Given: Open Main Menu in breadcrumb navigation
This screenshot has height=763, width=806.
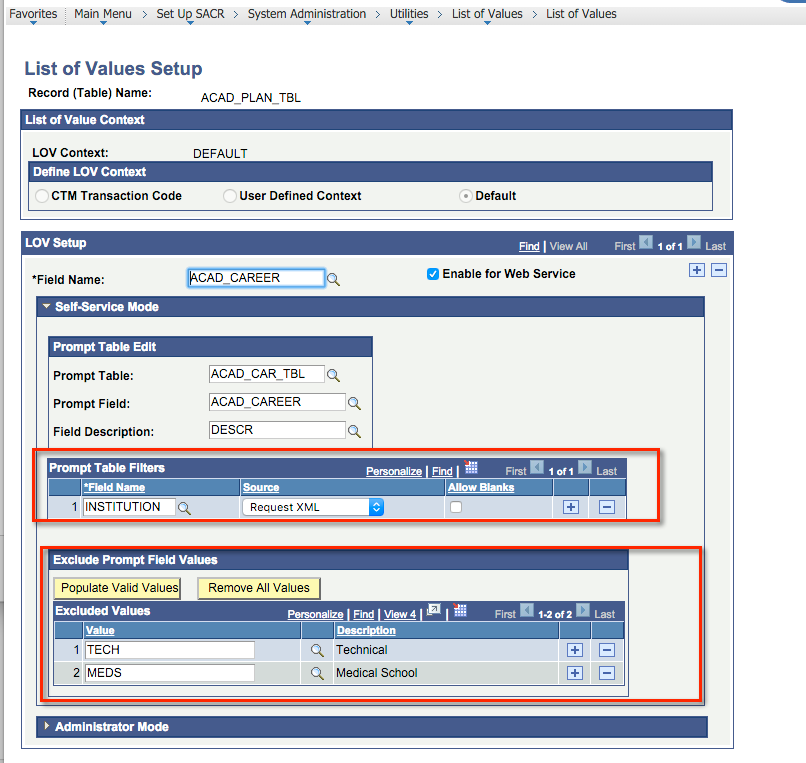Looking at the screenshot, I should coord(101,14).
